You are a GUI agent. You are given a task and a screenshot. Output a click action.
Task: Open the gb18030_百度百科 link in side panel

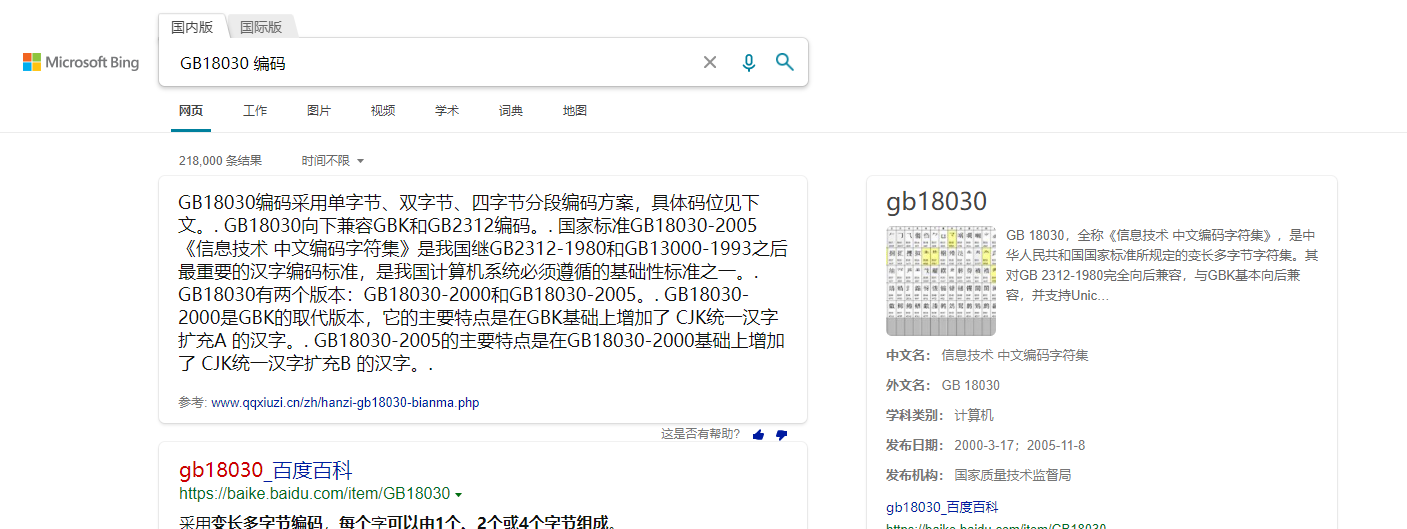tap(942, 507)
